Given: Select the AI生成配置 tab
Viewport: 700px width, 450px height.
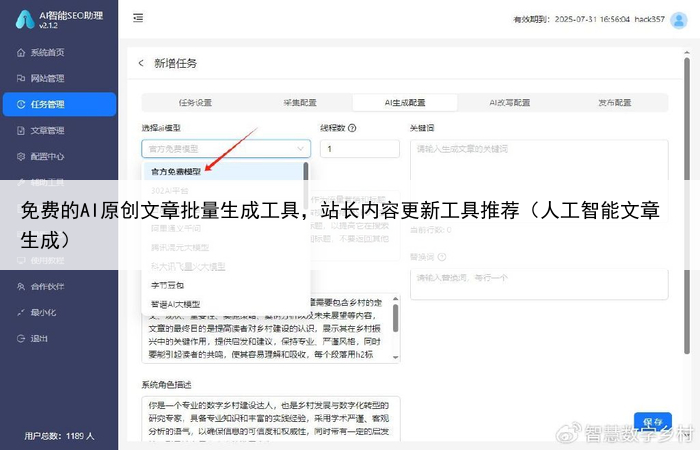Looking at the screenshot, I should [405, 103].
